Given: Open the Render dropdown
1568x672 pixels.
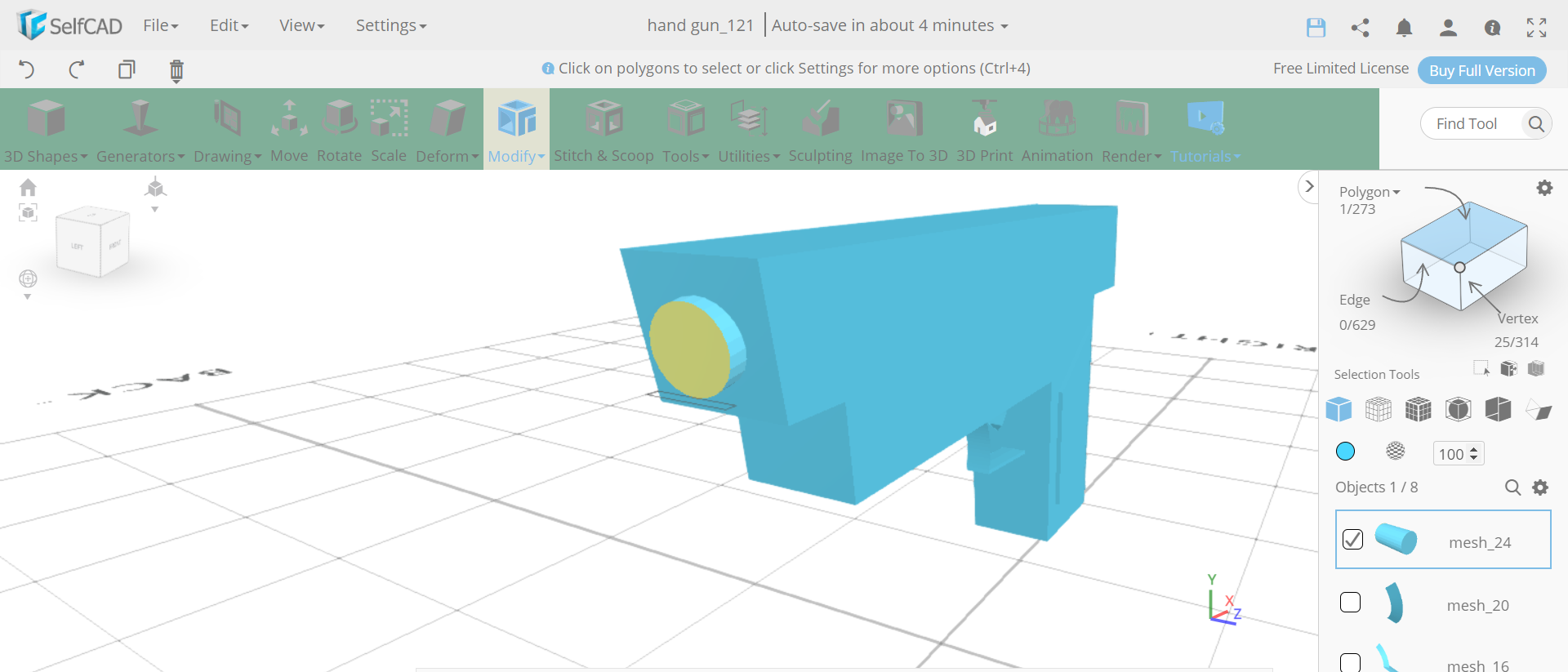Looking at the screenshot, I should click(x=1131, y=131).
